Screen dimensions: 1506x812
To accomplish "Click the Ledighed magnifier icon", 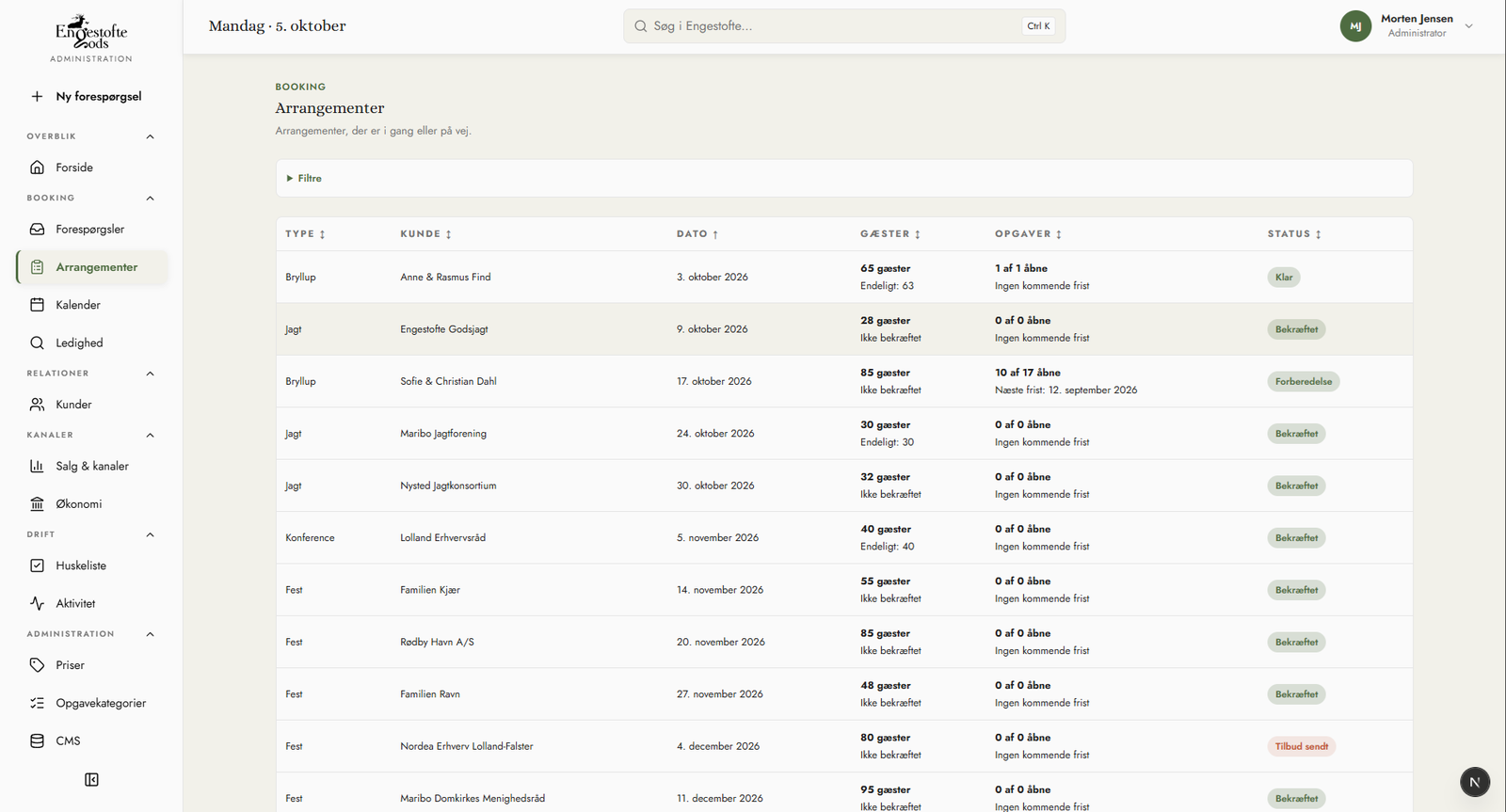I will (x=37, y=342).
